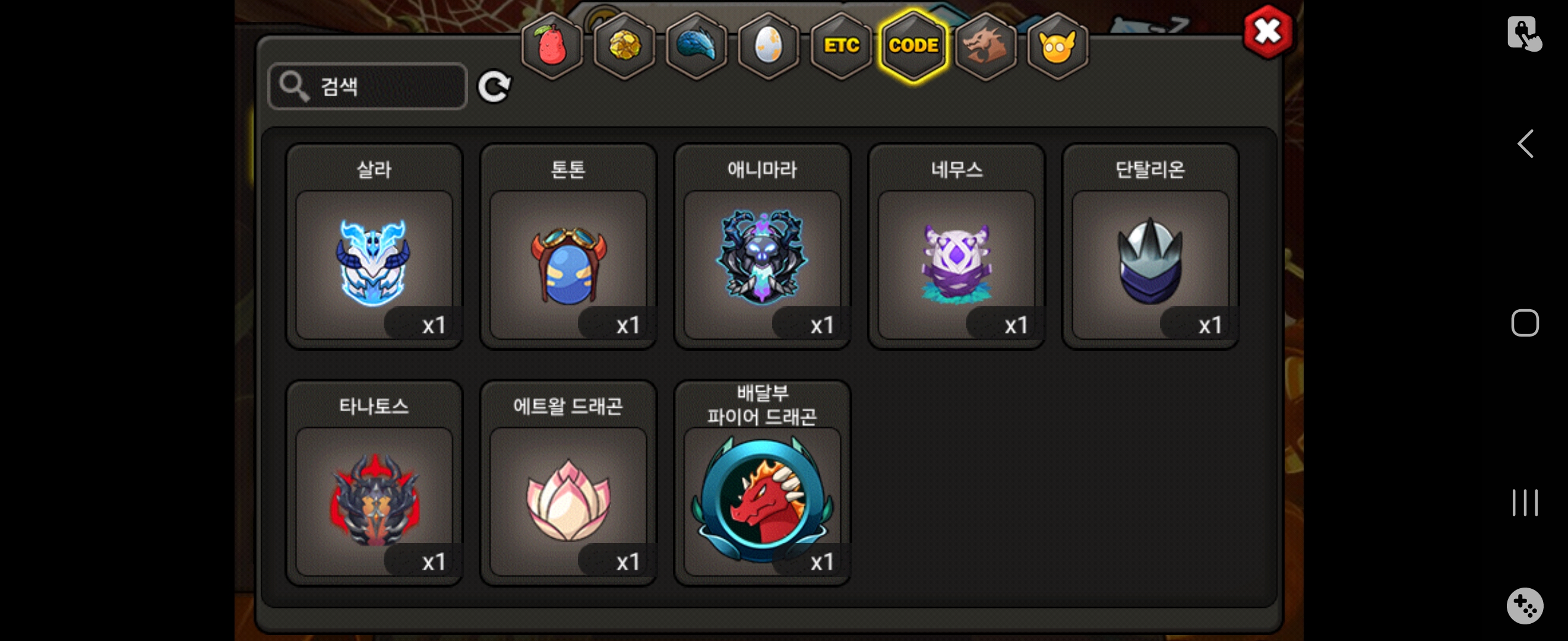Open the red fruit food tab
The width and height of the screenshot is (1568, 641).
pos(552,46)
